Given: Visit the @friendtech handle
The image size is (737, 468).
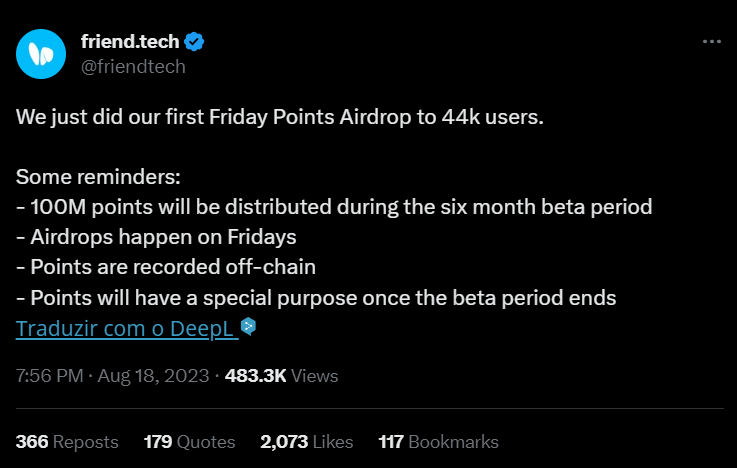Looking at the screenshot, I should pos(133,67).
